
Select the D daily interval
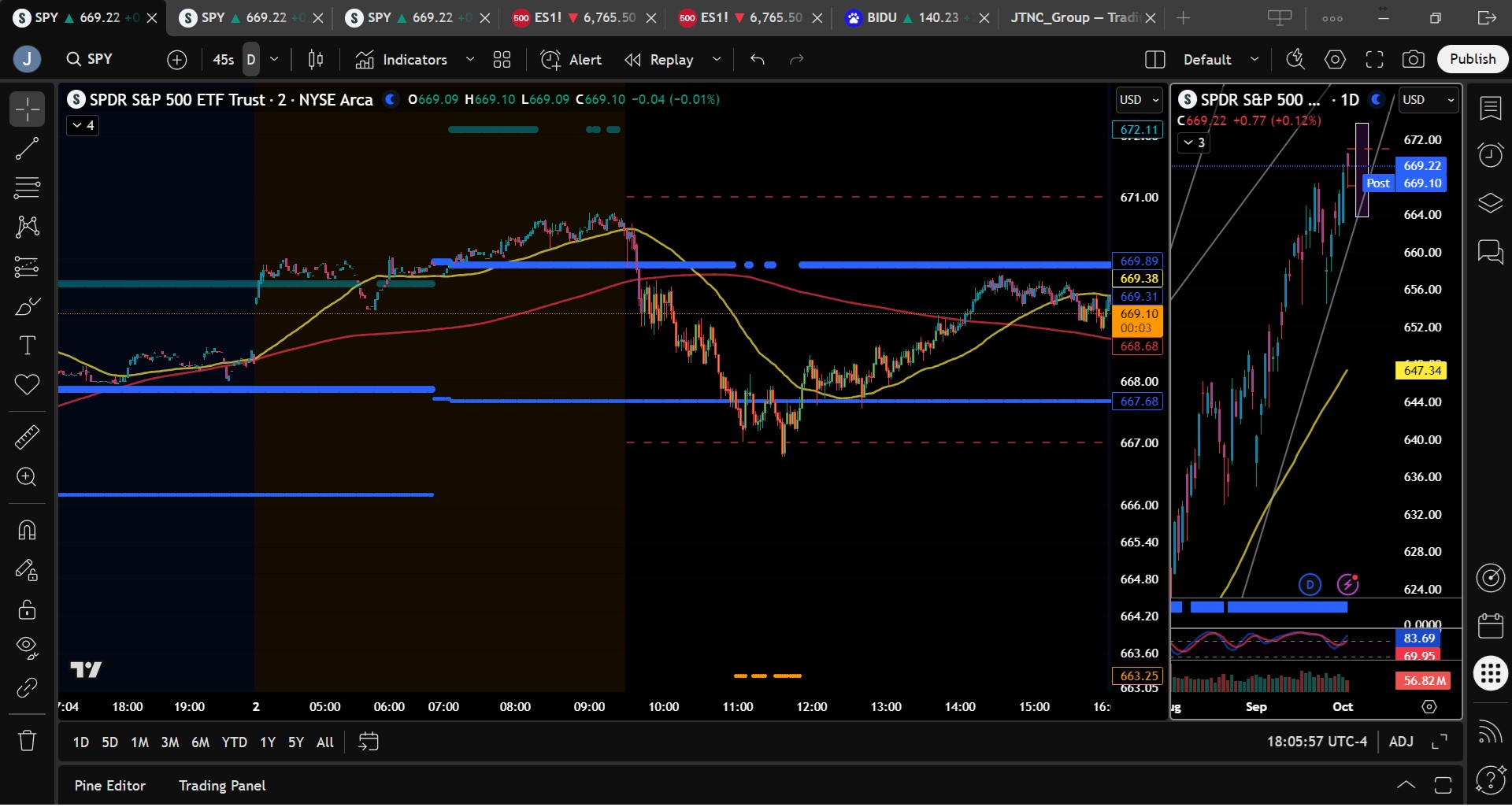click(251, 59)
